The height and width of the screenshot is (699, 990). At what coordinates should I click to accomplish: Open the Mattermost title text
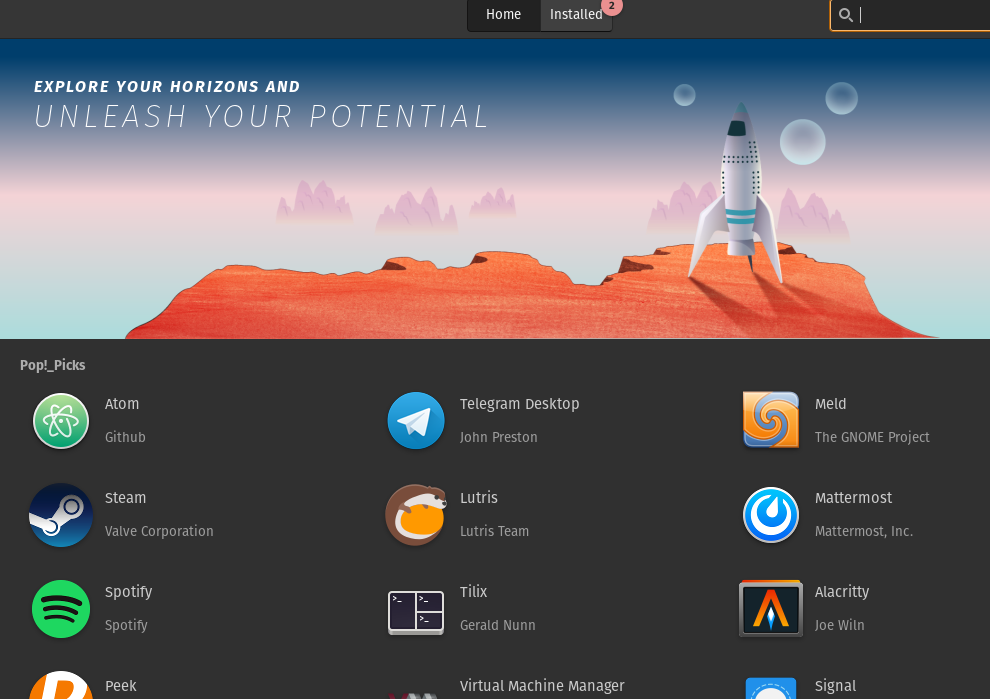[853, 498]
